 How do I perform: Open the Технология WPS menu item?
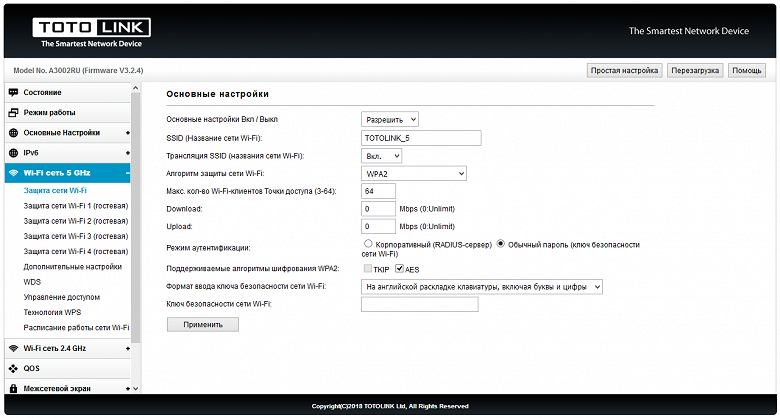pos(52,313)
